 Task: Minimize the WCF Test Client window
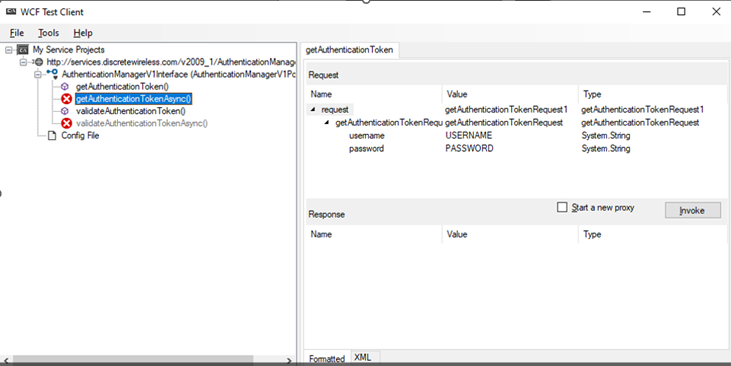pos(647,12)
